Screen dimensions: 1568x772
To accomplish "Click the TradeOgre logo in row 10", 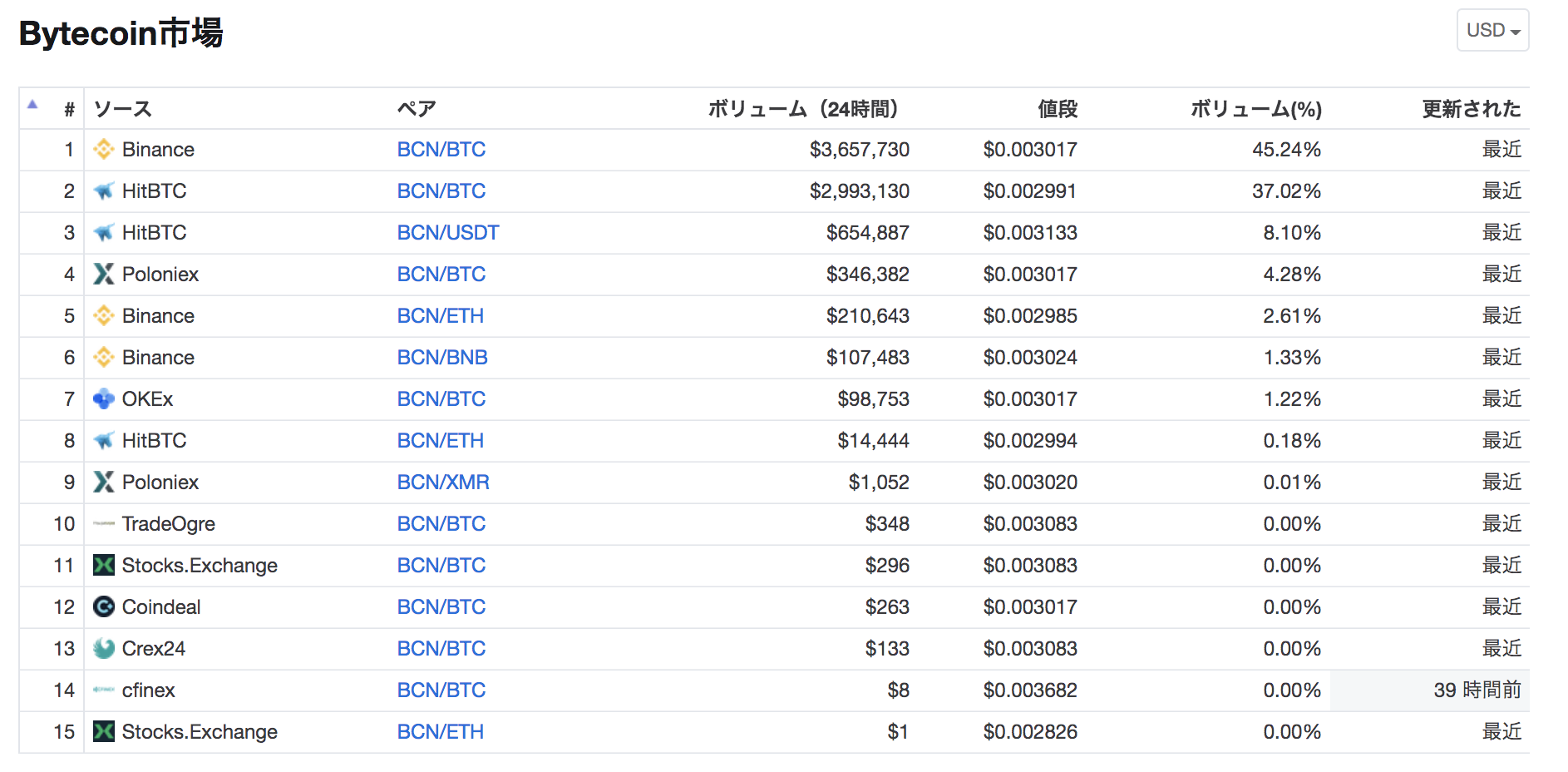I will (x=103, y=524).
